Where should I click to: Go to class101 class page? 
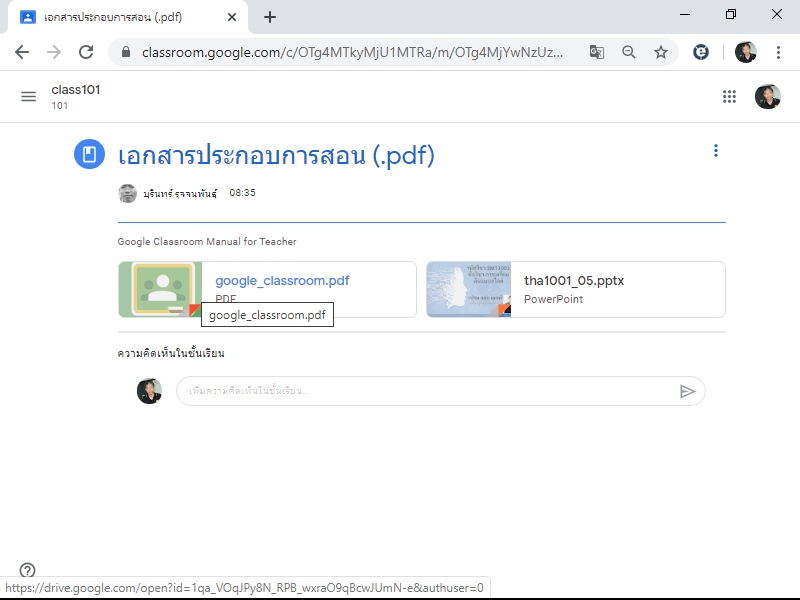pos(76,90)
